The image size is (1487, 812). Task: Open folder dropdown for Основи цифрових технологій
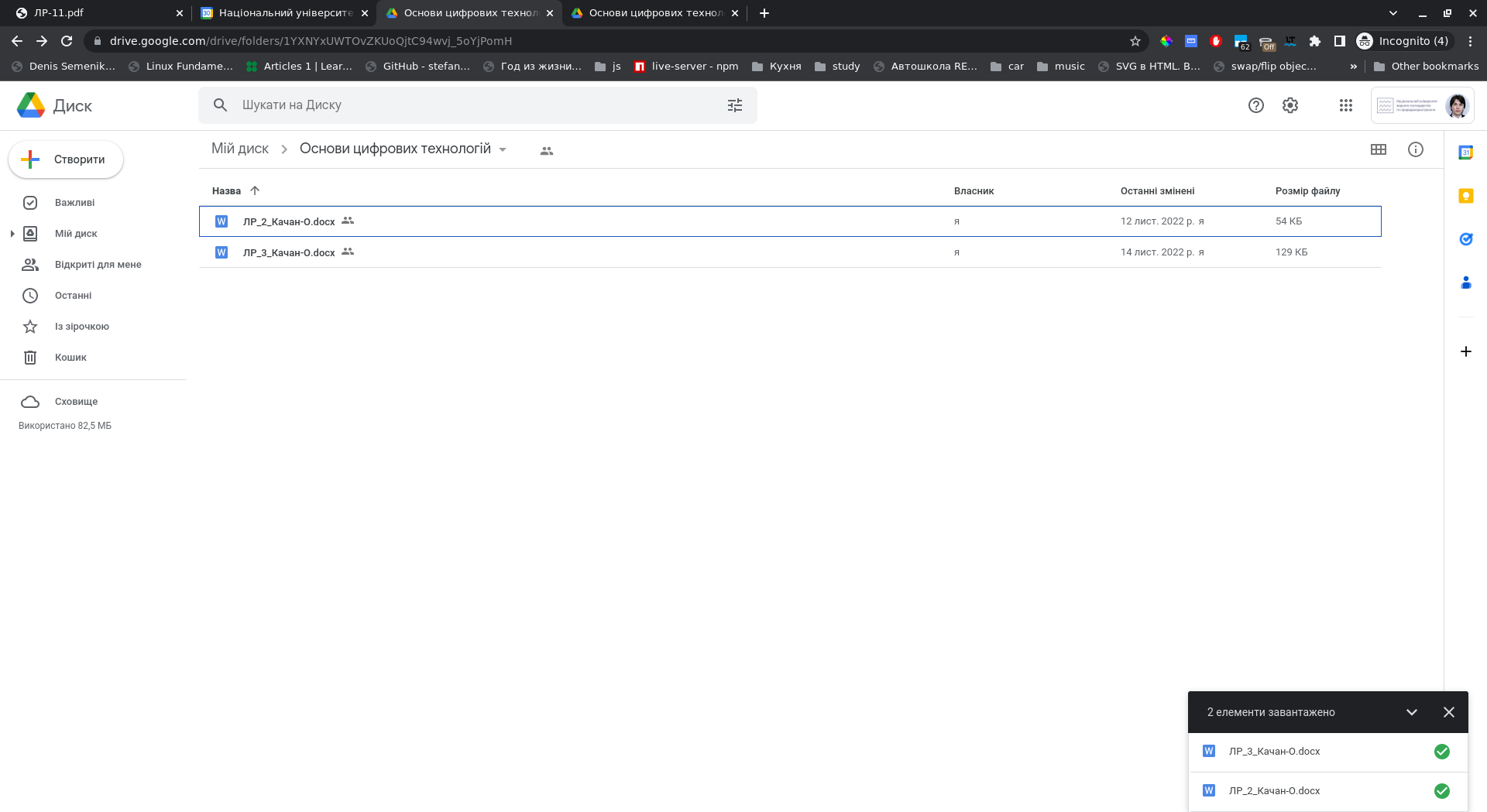coord(503,149)
